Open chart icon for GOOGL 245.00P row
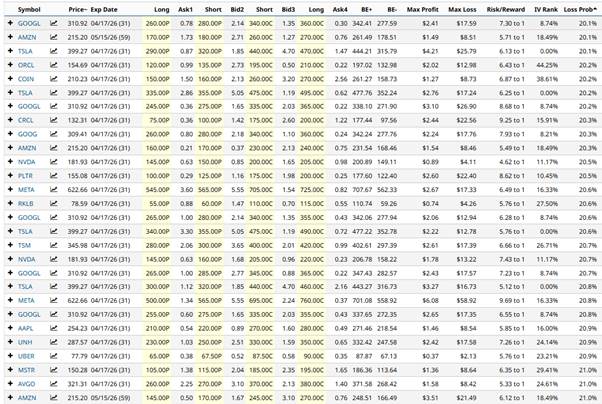This screenshot has height=404, width=602. point(54,106)
